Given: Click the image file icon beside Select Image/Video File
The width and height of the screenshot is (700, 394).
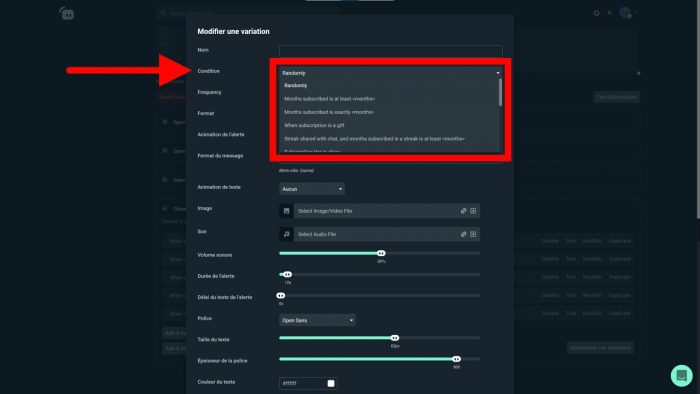Looking at the screenshot, I should (x=286, y=211).
